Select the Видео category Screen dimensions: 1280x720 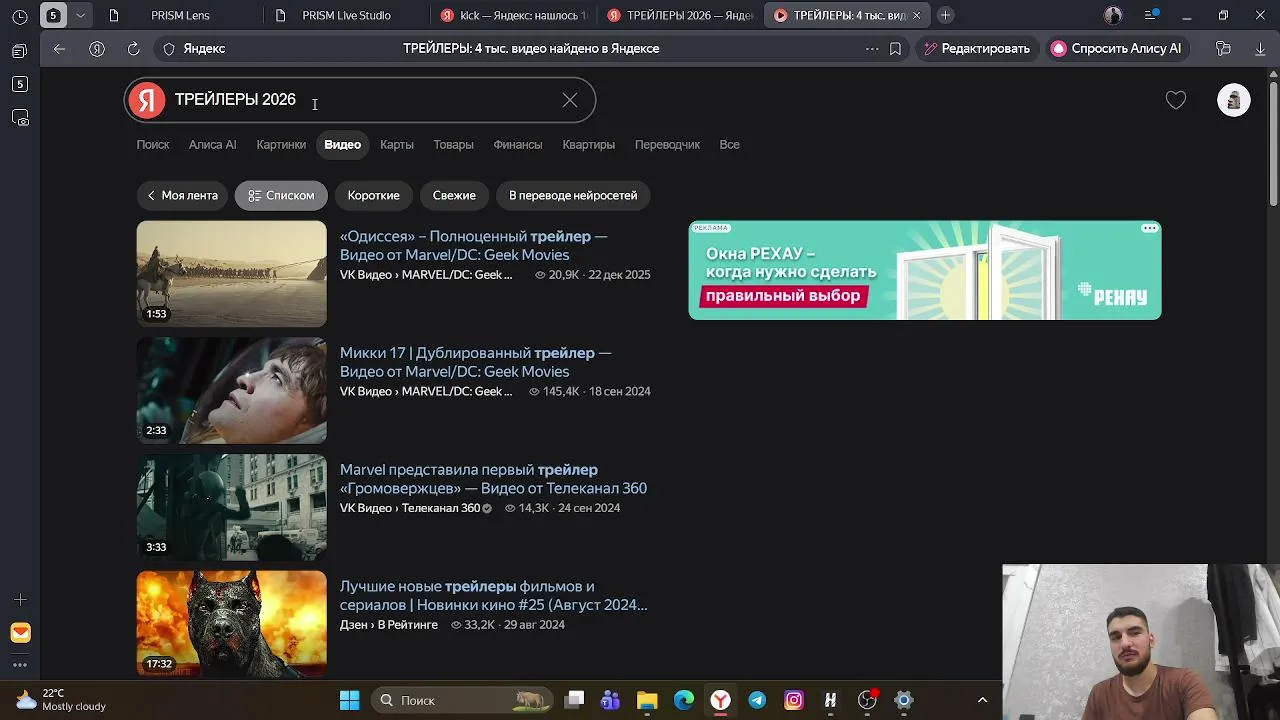point(343,144)
